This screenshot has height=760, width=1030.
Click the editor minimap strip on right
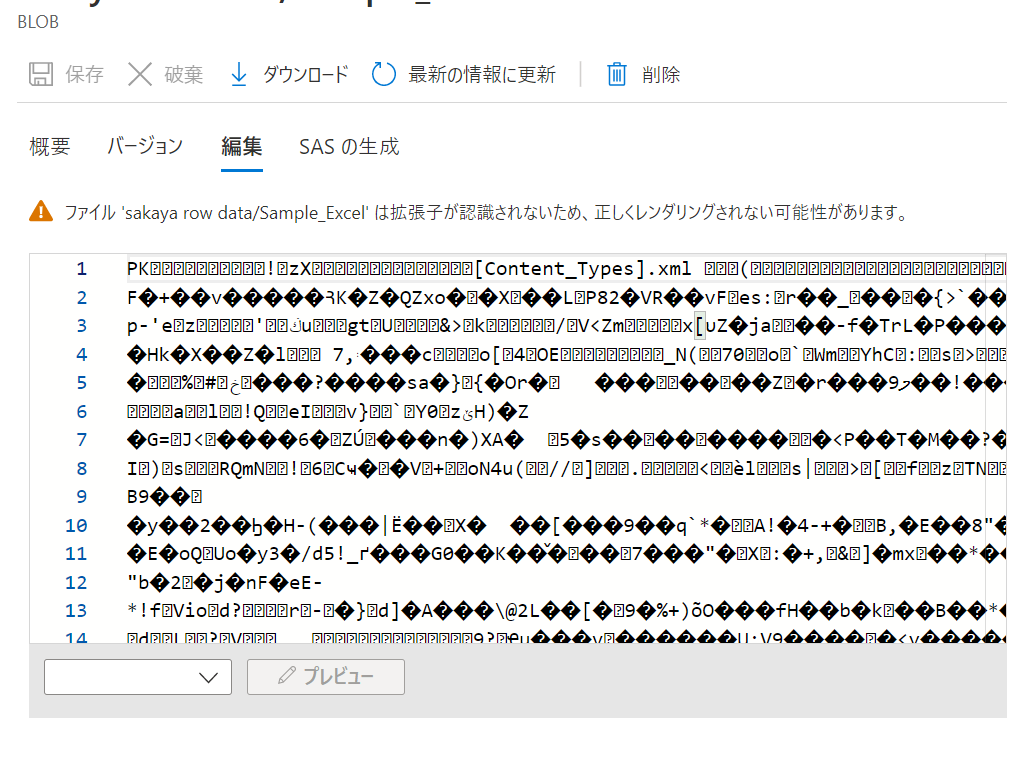point(996,448)
